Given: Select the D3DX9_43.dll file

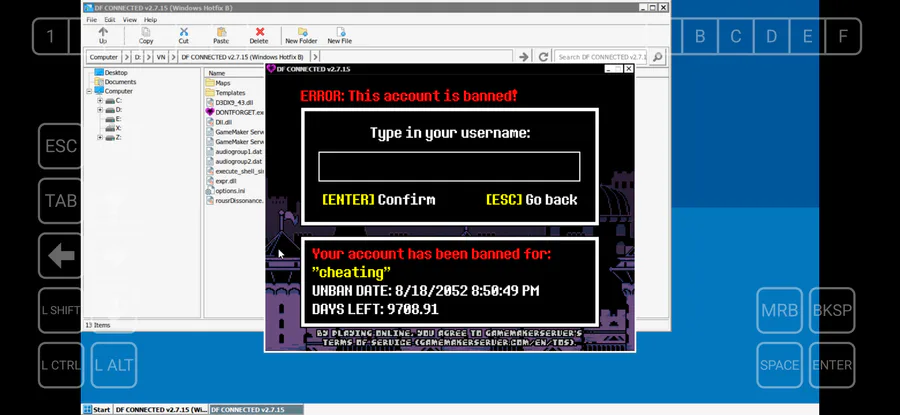Looking at the screenshot, I should coord(230,102).
